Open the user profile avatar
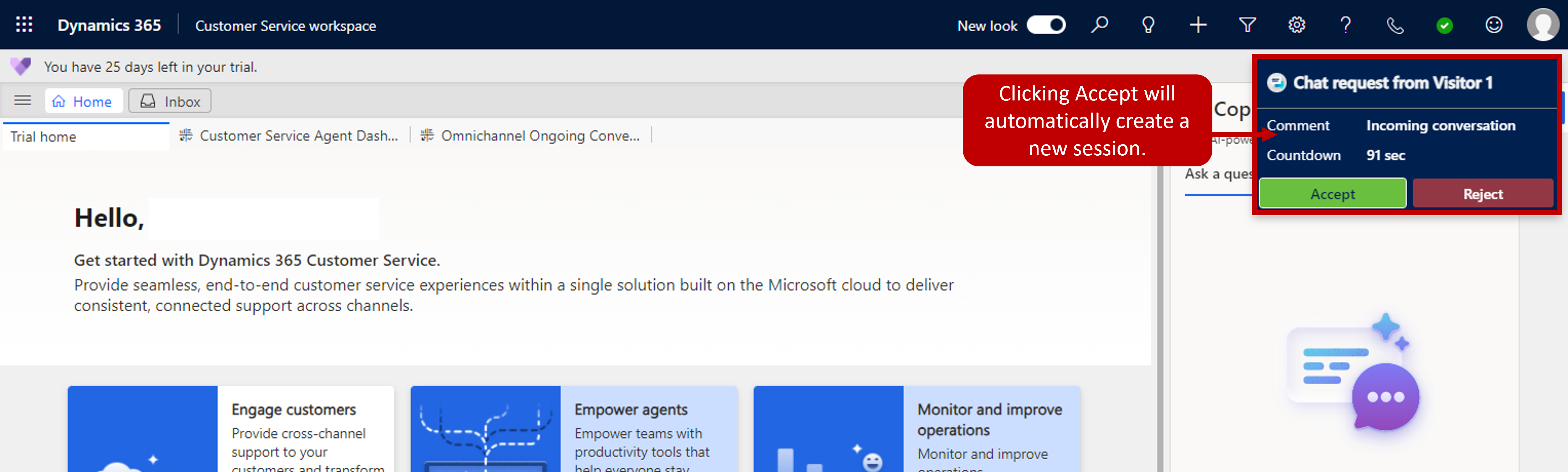1568x472 pixels. pos(1543,25)
